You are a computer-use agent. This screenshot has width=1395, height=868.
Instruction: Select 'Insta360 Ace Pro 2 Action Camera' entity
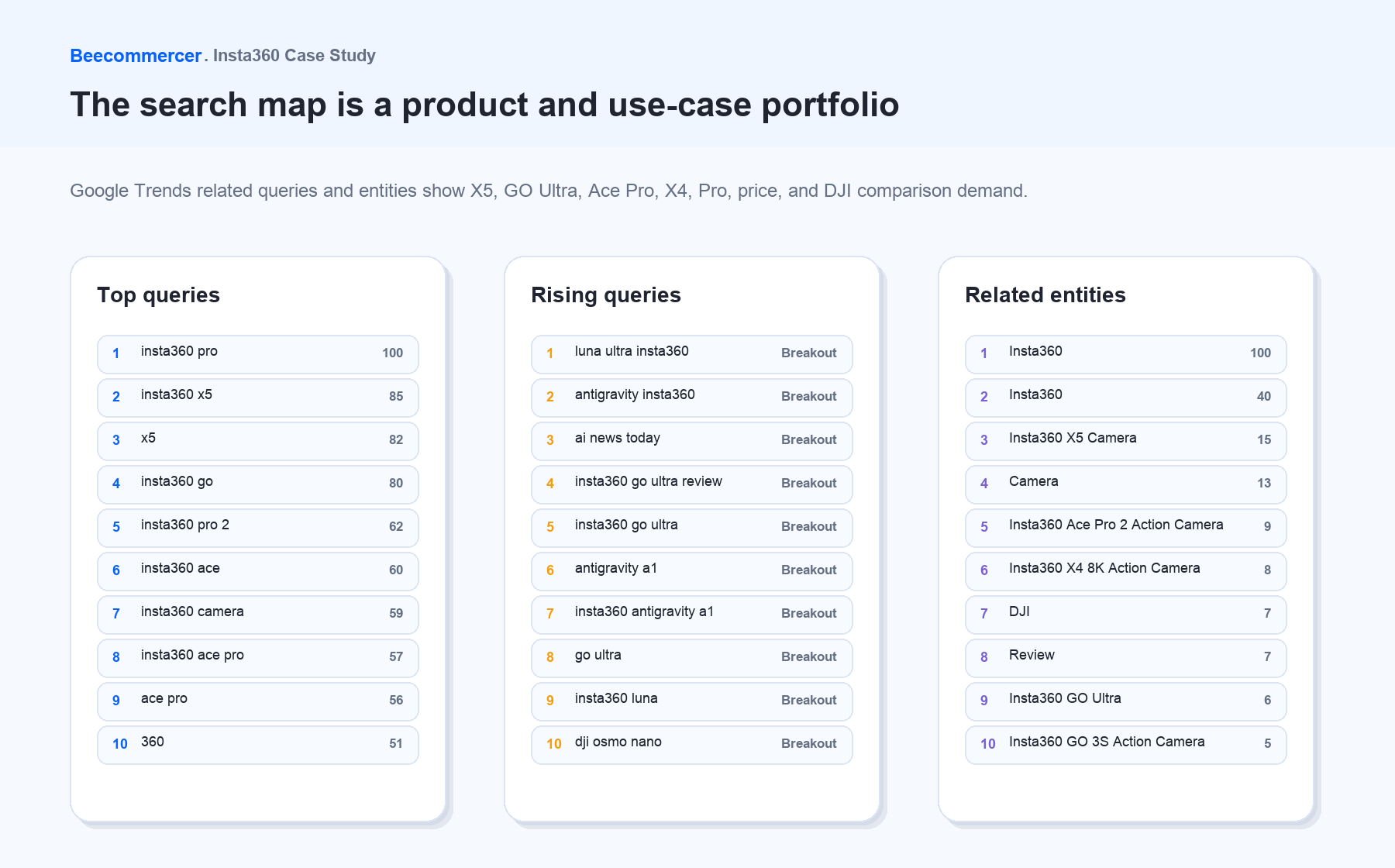click(x=1126, y=528)
